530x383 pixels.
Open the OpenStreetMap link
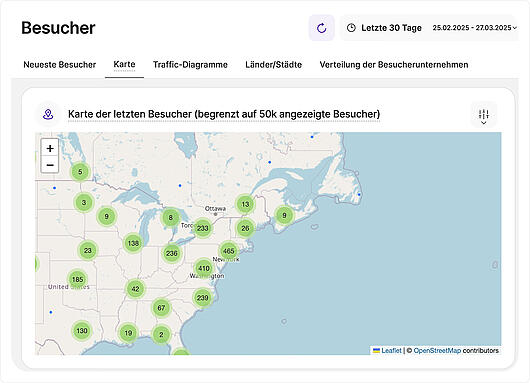437,351
